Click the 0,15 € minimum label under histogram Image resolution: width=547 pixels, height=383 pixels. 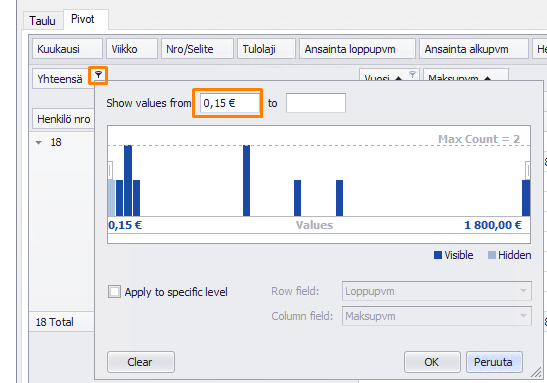[x=125, y=225]
